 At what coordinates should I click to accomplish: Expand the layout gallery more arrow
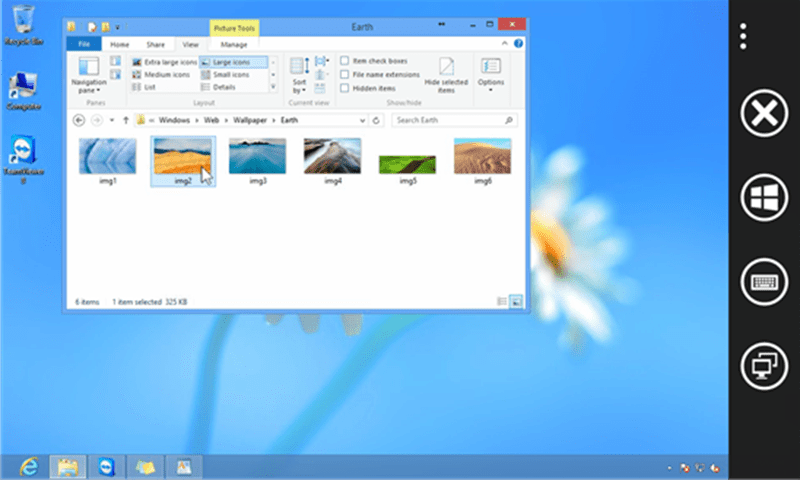(x=273, y=87)
